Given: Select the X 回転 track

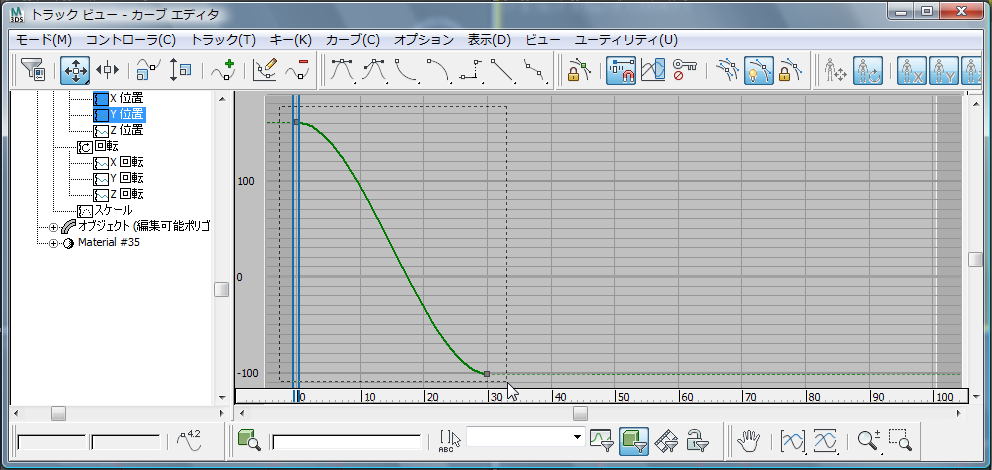Looking at the screenshot, I should click(x=126, y=163).
